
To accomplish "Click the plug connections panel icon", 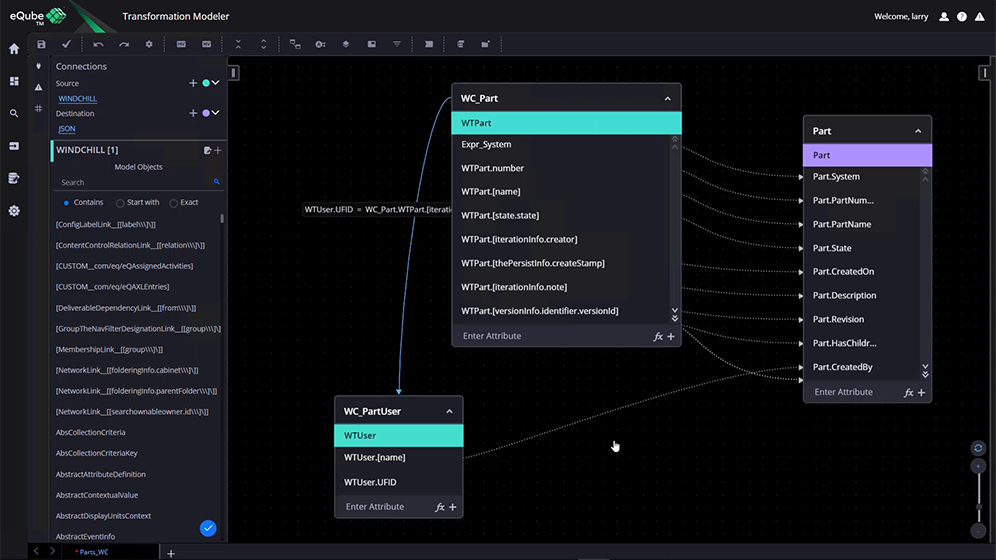I will tap(39, 66).
